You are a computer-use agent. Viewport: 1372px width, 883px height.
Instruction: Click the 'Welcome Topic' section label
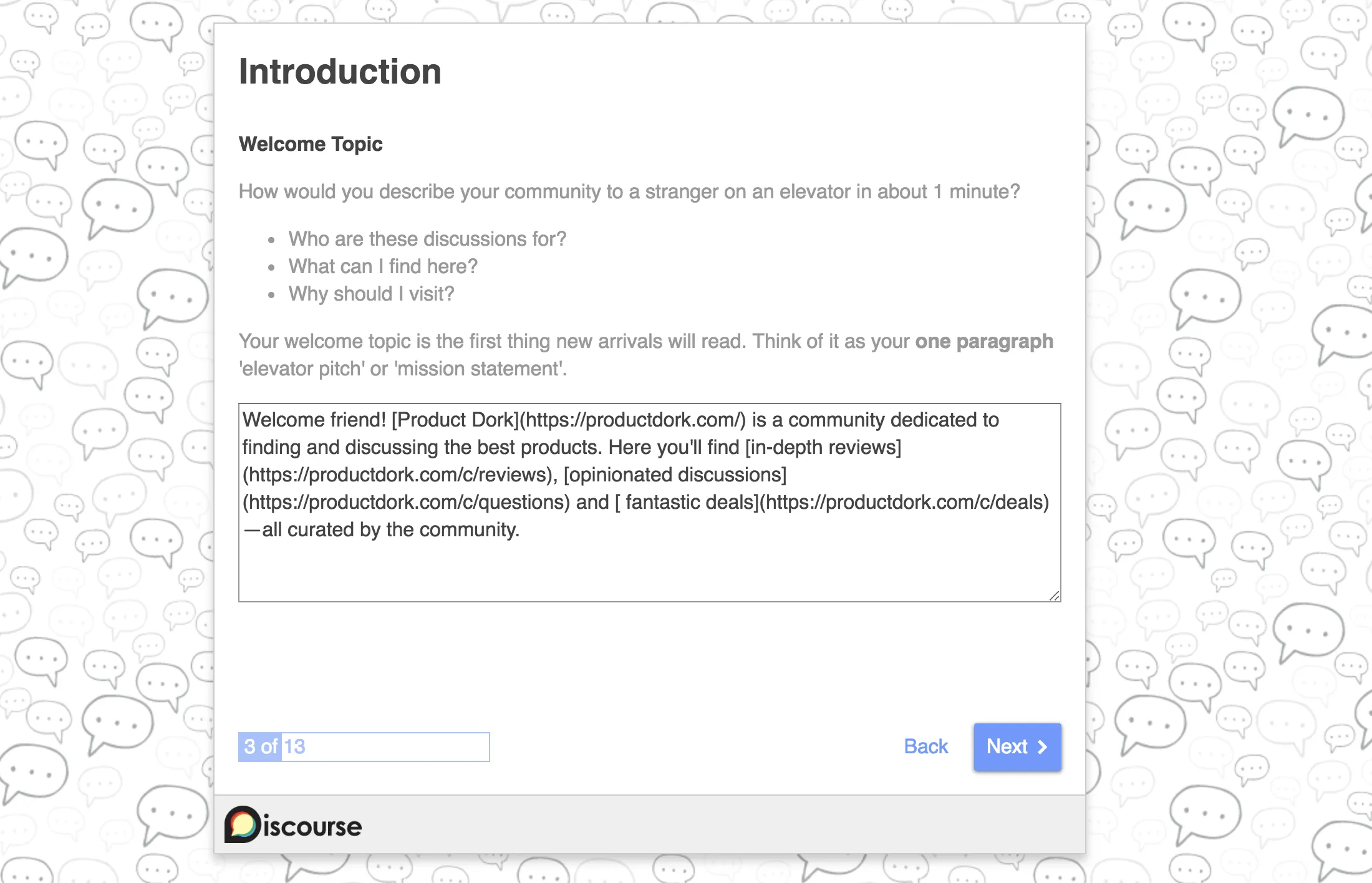coord(311,144)
